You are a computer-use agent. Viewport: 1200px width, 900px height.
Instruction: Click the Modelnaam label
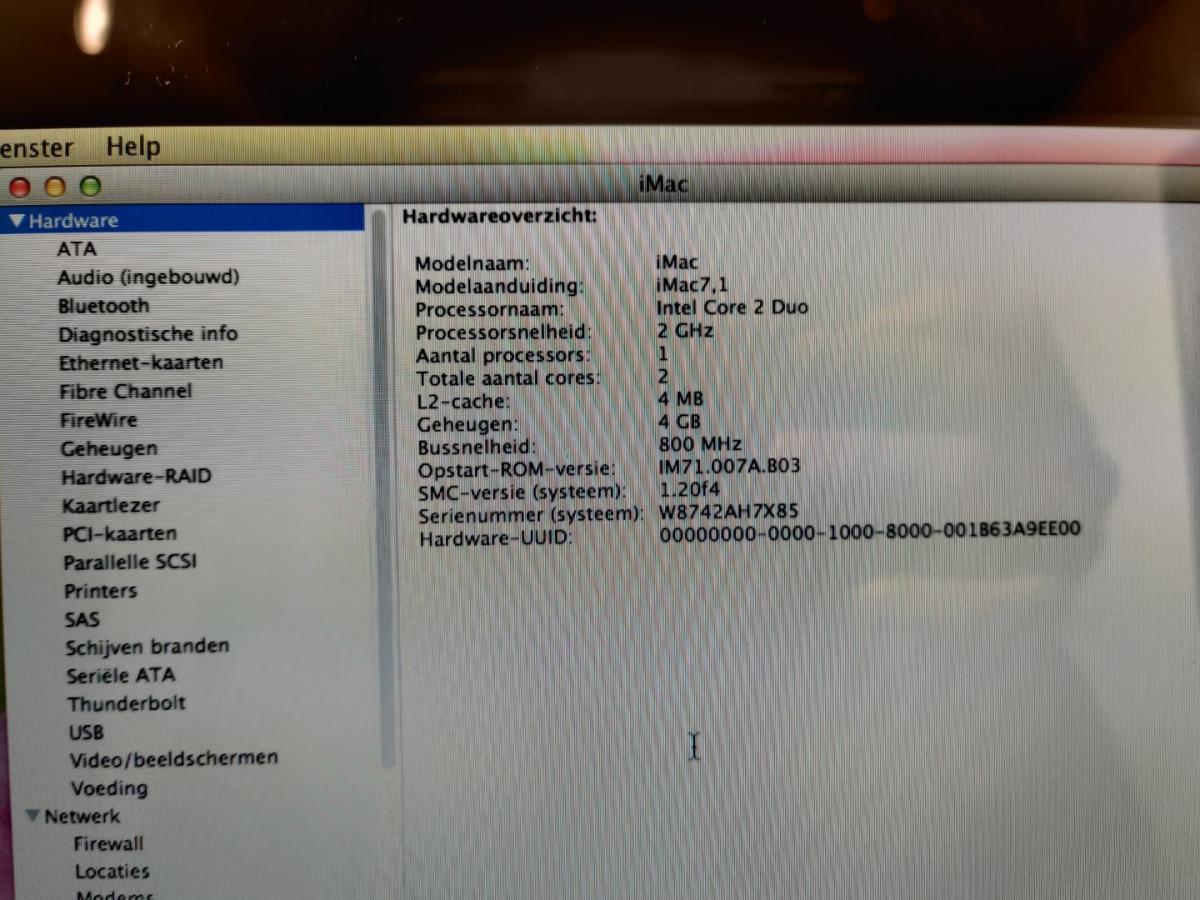pos(471,264)
